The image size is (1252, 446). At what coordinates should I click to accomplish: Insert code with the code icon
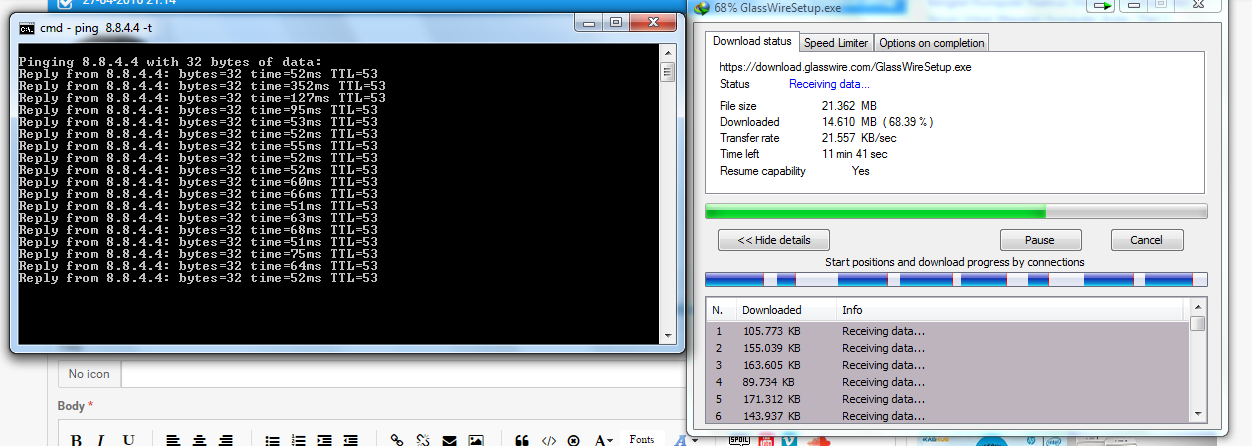(548, 440)
